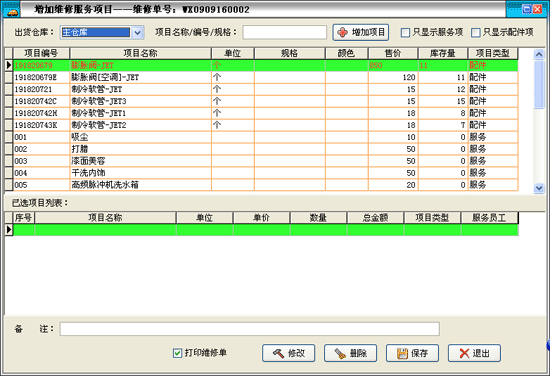Click the red plus icon on 增加项目

click(342, 33)
